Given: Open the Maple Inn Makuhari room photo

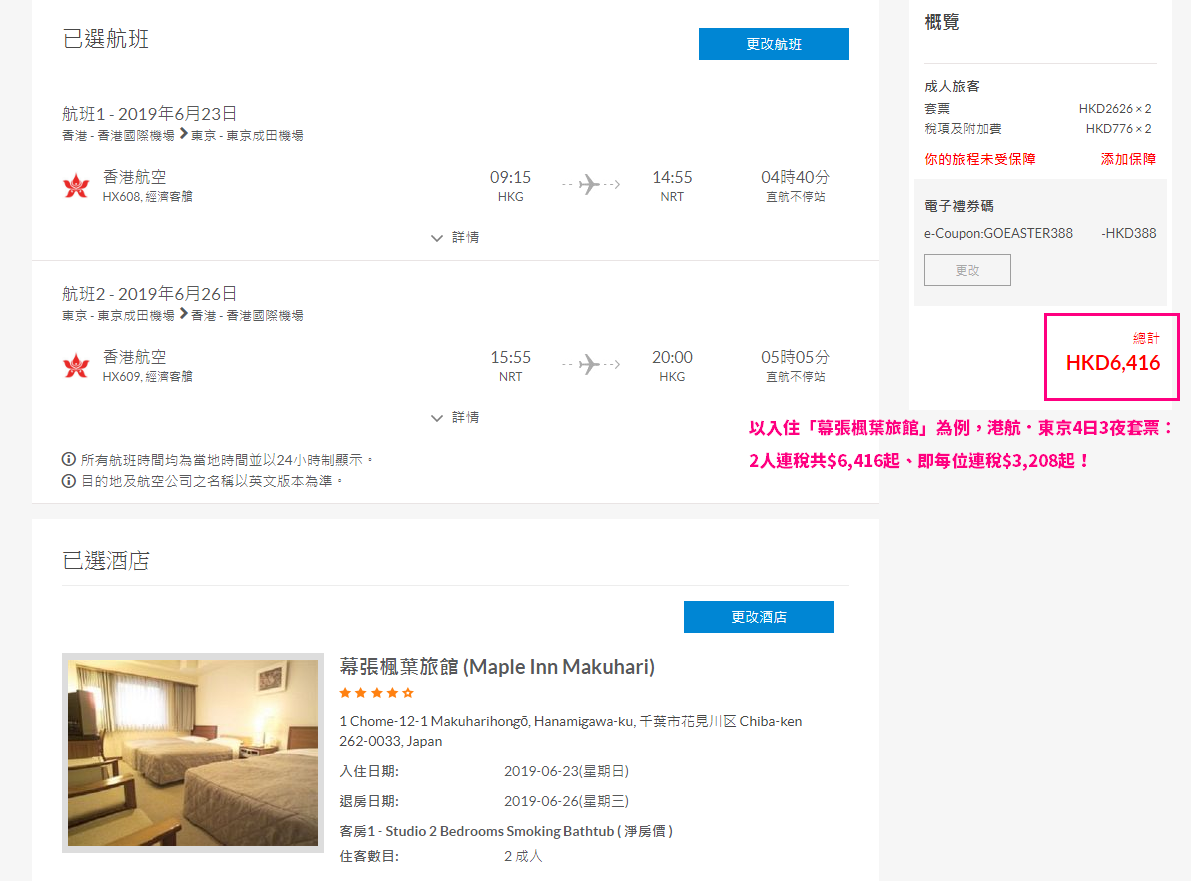Looking at the screenshot, I should pos(193,753).
